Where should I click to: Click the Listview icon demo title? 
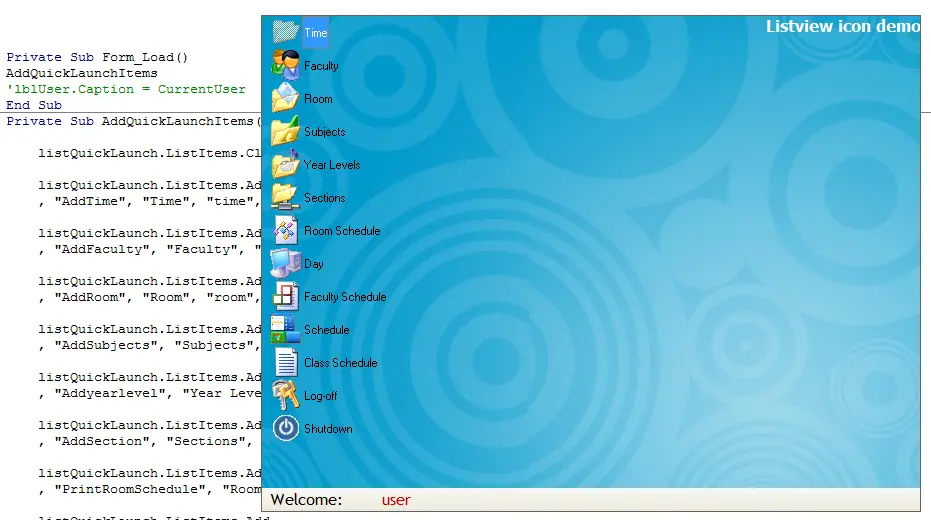[842, 27]
